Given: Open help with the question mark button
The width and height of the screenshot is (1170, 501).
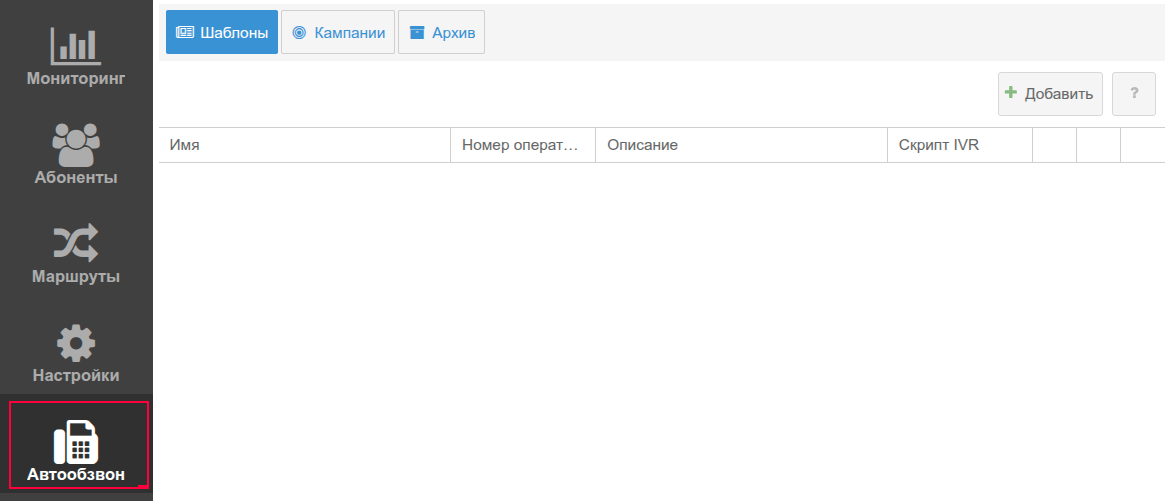Looking at the screenshot, I should click(1134, 94).
